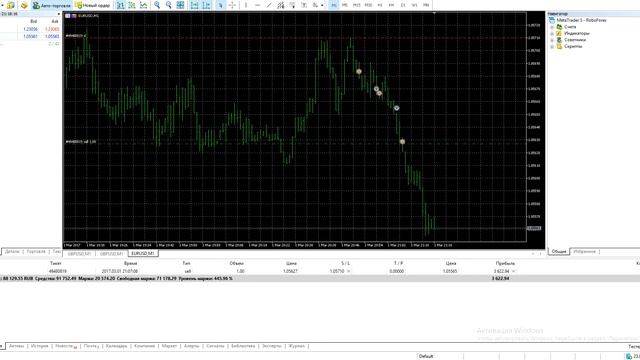Pick the horizontal line drawing tool

click(257, 5)
